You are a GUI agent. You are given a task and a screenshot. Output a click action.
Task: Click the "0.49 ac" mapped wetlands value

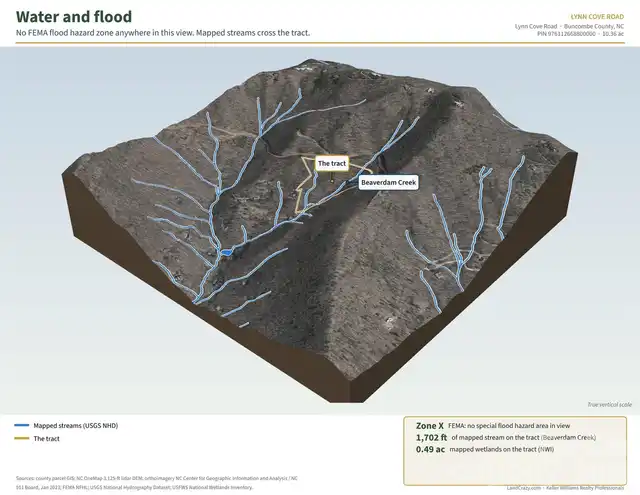(x=430, y=449)
